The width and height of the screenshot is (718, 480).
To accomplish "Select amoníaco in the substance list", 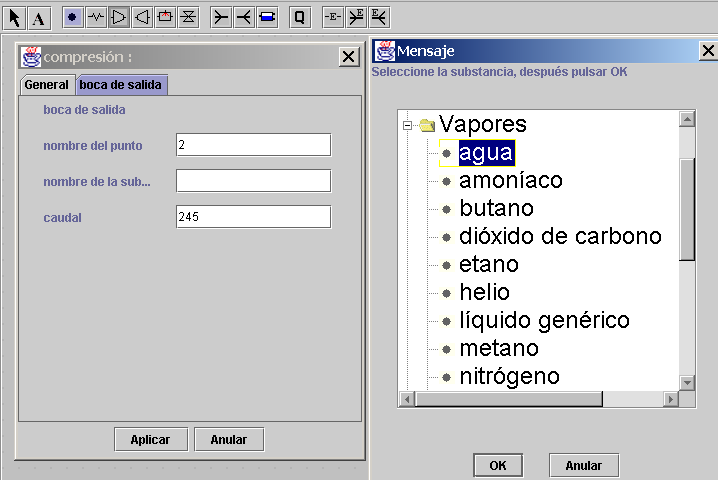I will [511, 180].
